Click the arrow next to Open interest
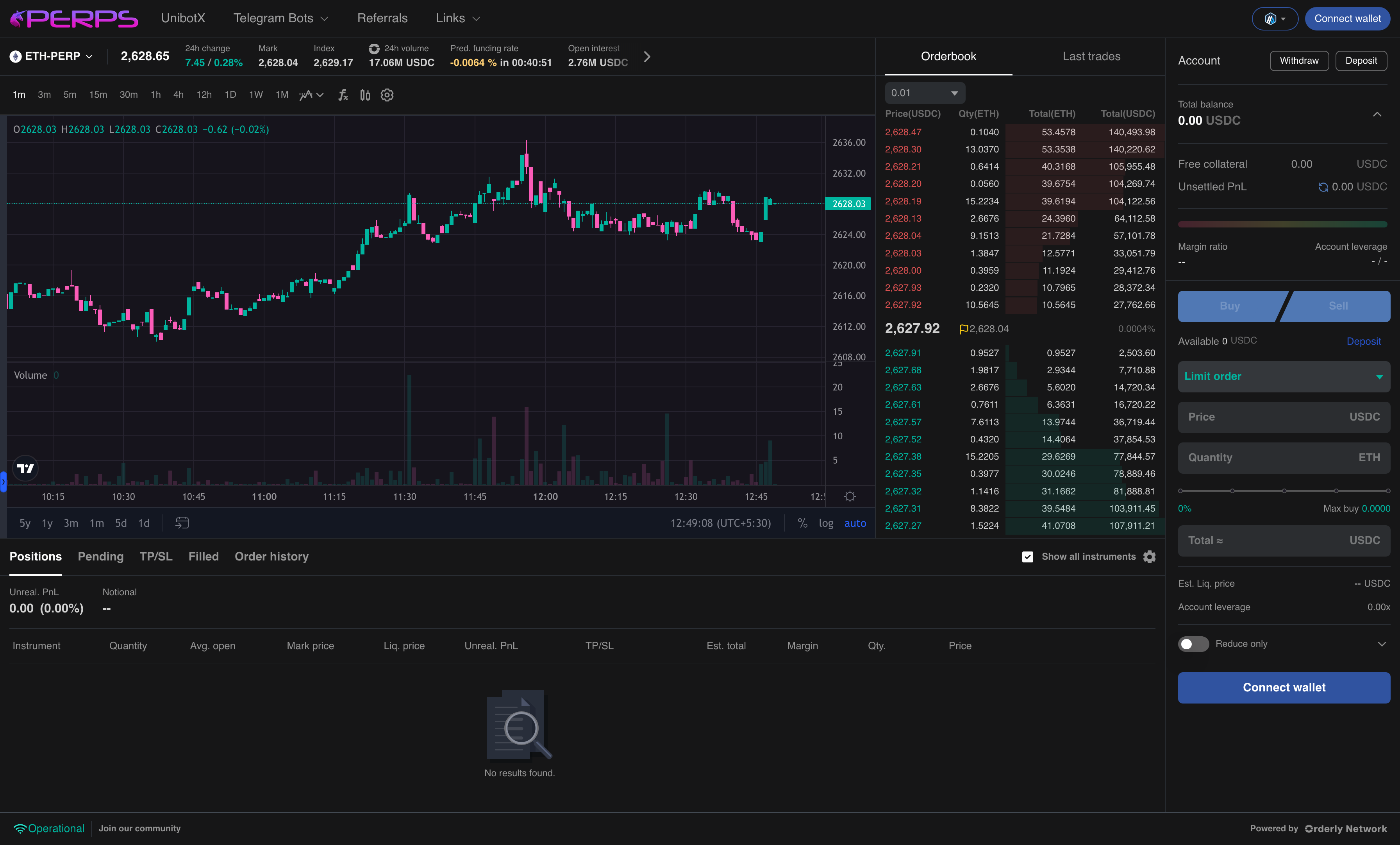 tap(647, 56)
